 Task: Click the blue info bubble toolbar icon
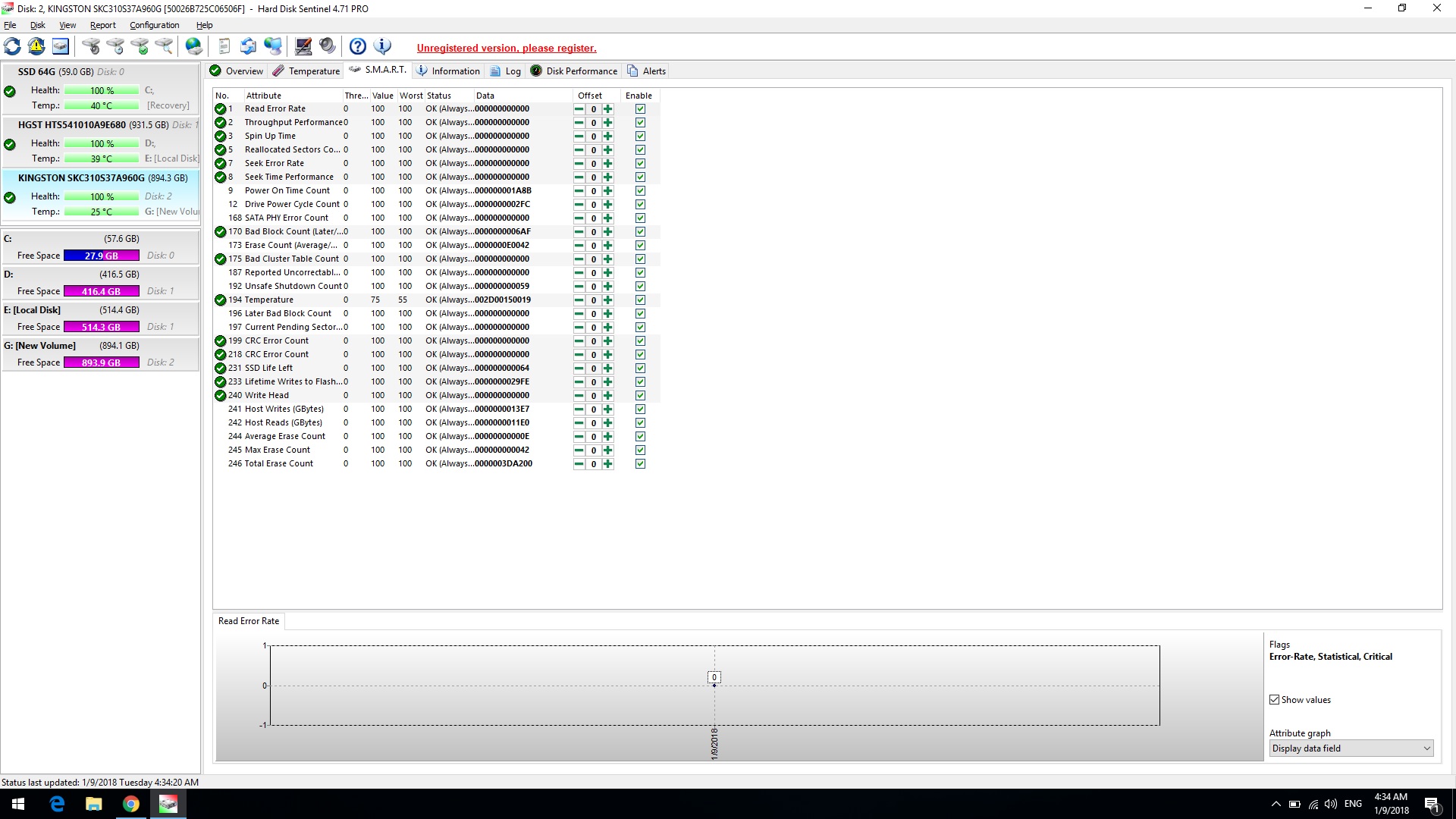(383, 47)
